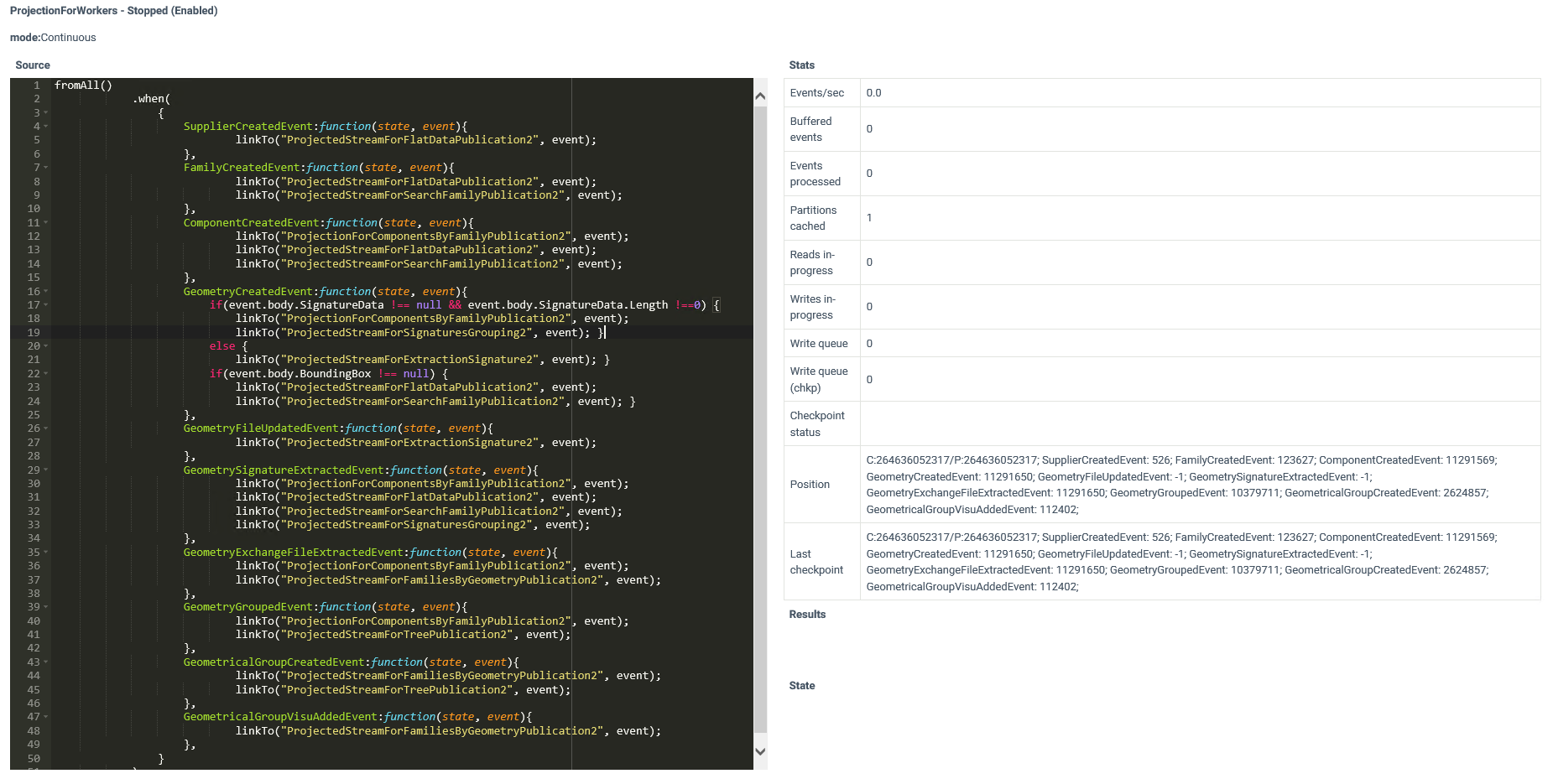
Task: Collapse the else block fold at line 20
Action: (46, 346)
